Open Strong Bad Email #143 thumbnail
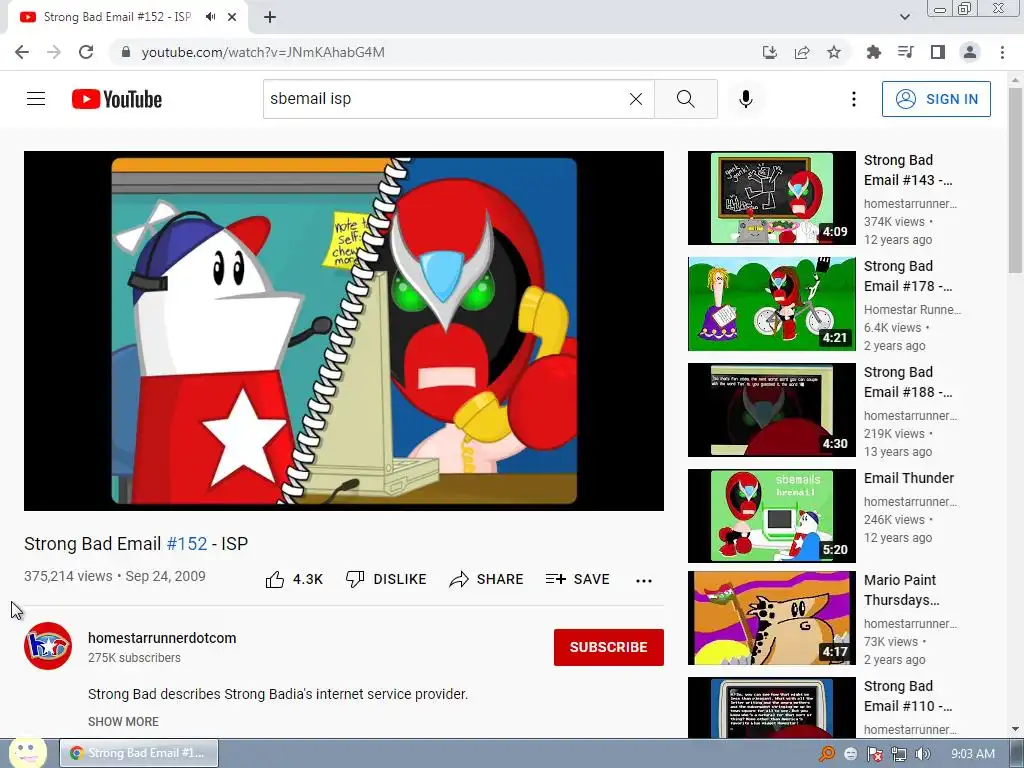Viewport: 1024px width, 768px height. pyautogui.click(x=772, y=198)
